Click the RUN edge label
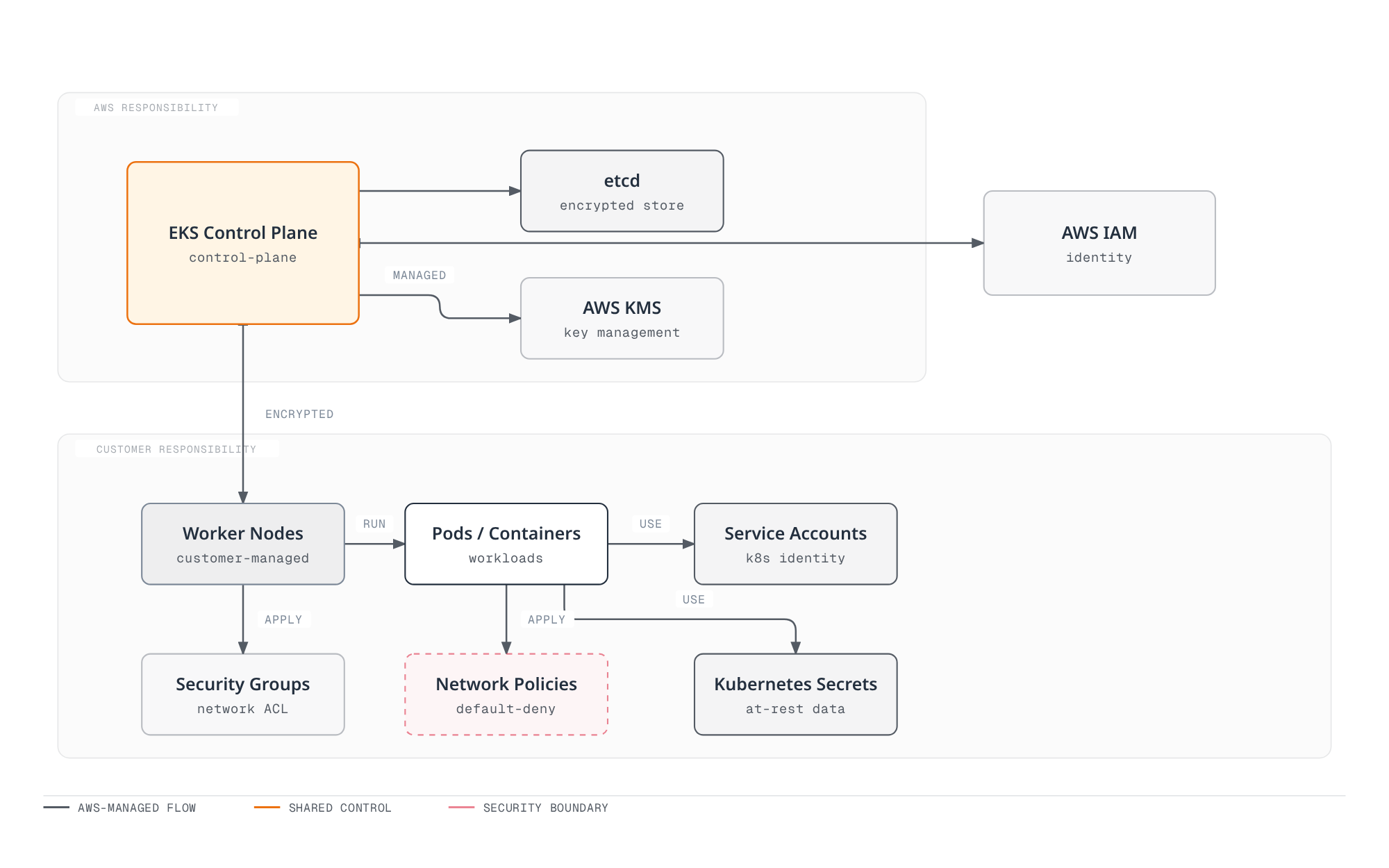 click(374, 524)
